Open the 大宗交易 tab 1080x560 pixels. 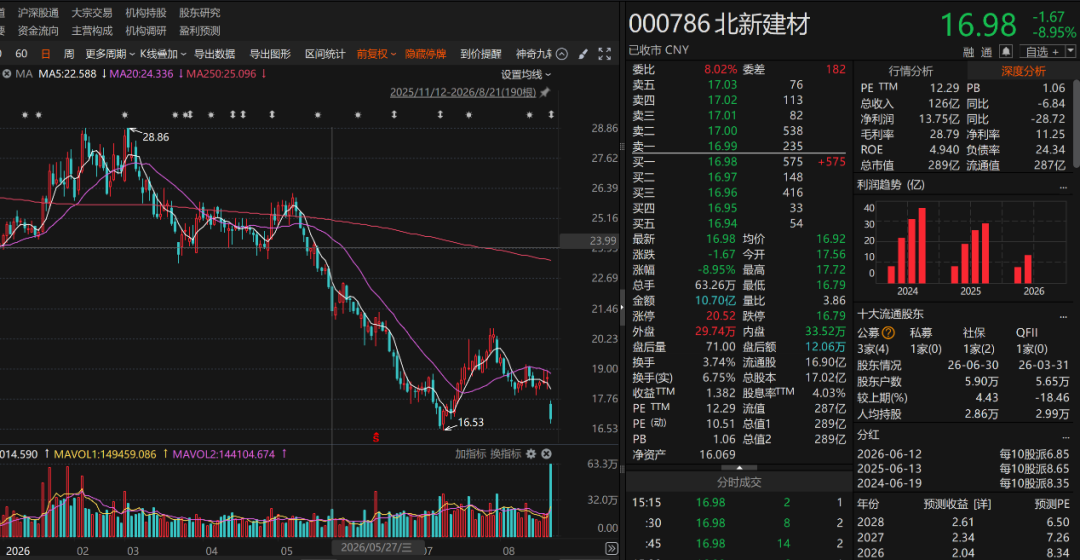92,12
